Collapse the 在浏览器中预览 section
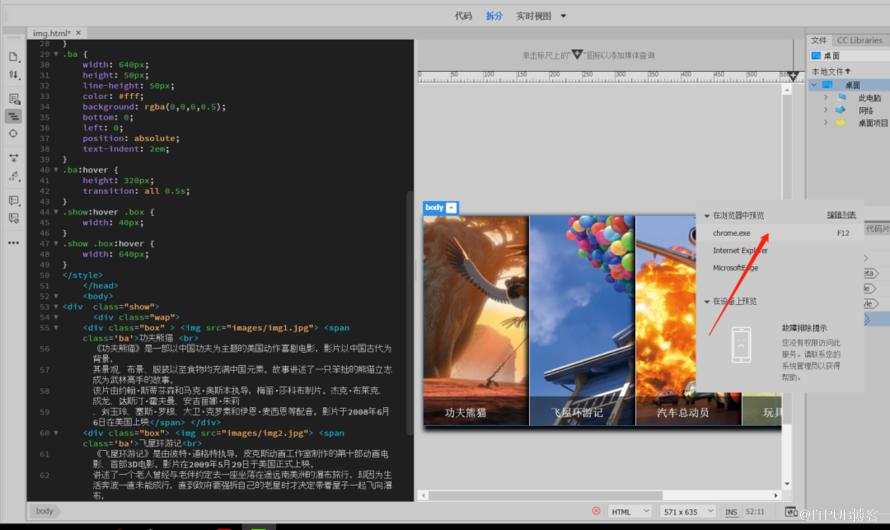Screen dimensions: 890x530 click(x=707, y=216)
